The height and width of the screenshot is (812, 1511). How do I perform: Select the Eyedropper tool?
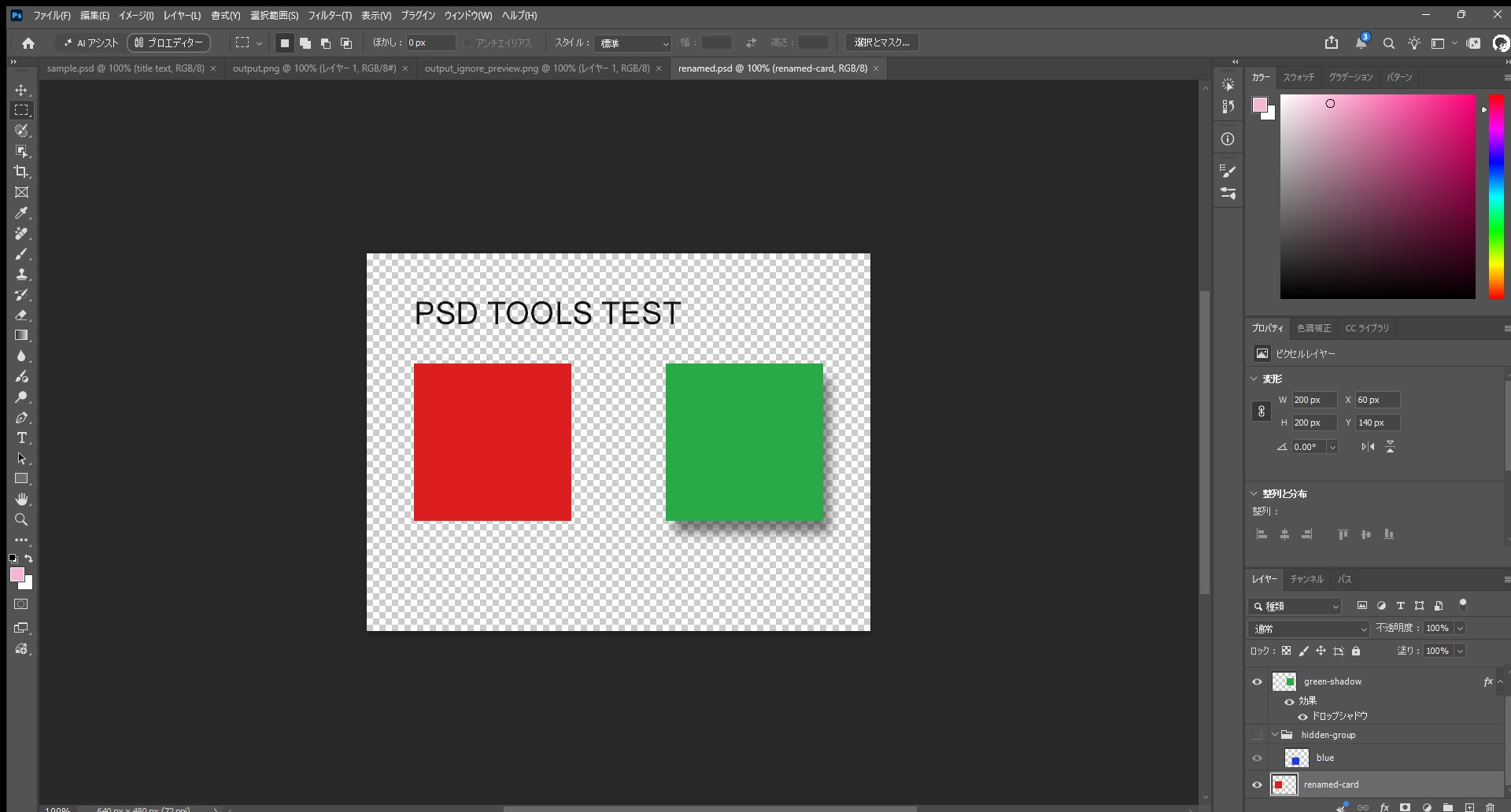pyautogui.click(x=21, y=212)
